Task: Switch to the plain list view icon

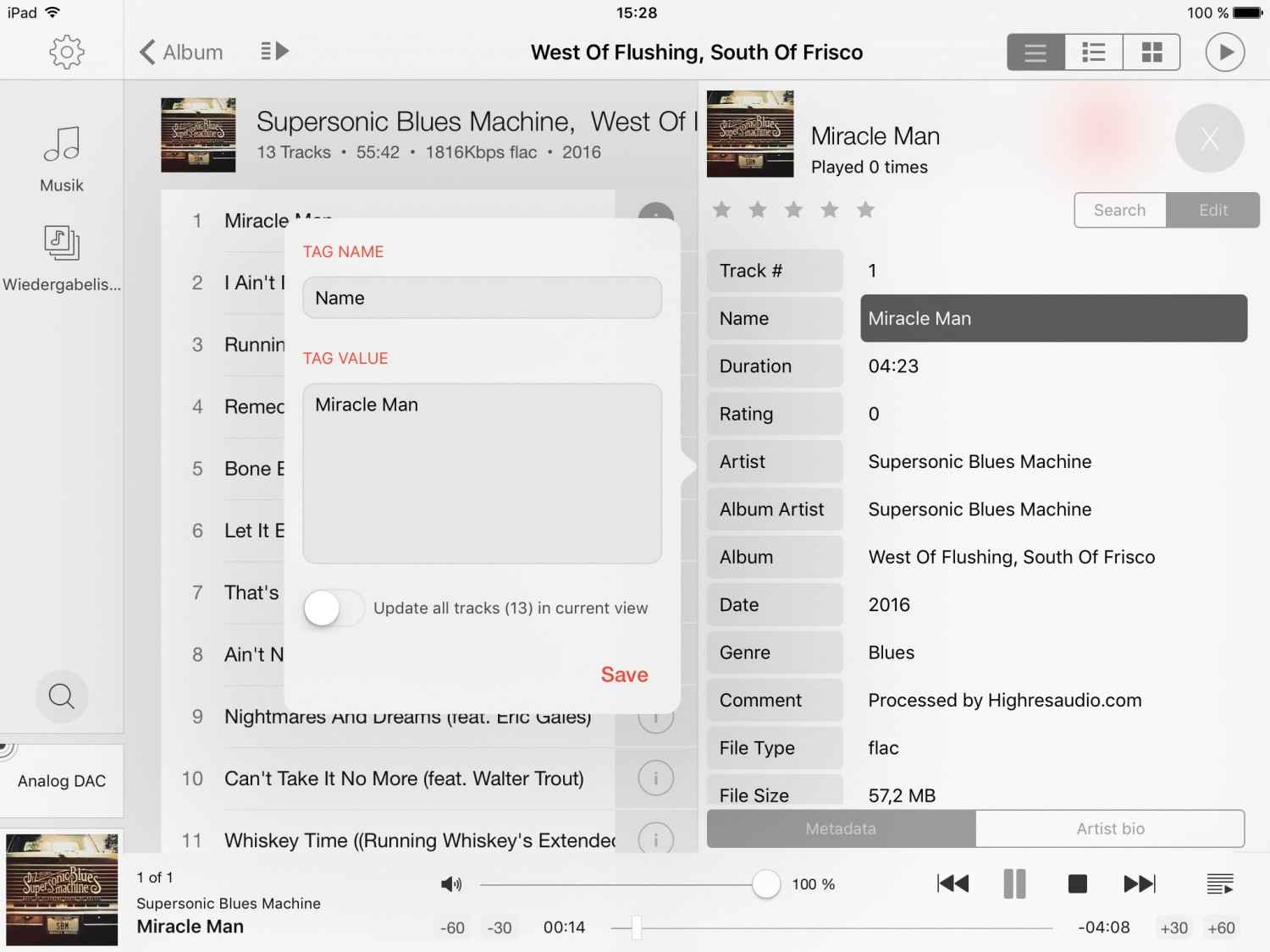Action: pos(1035,52)
